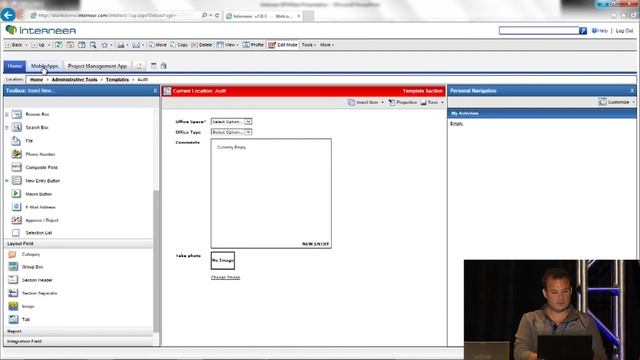Screen dimensions: 640x360
Task: Collapse the Layout Field section header
Action: [x=78, y=244]
